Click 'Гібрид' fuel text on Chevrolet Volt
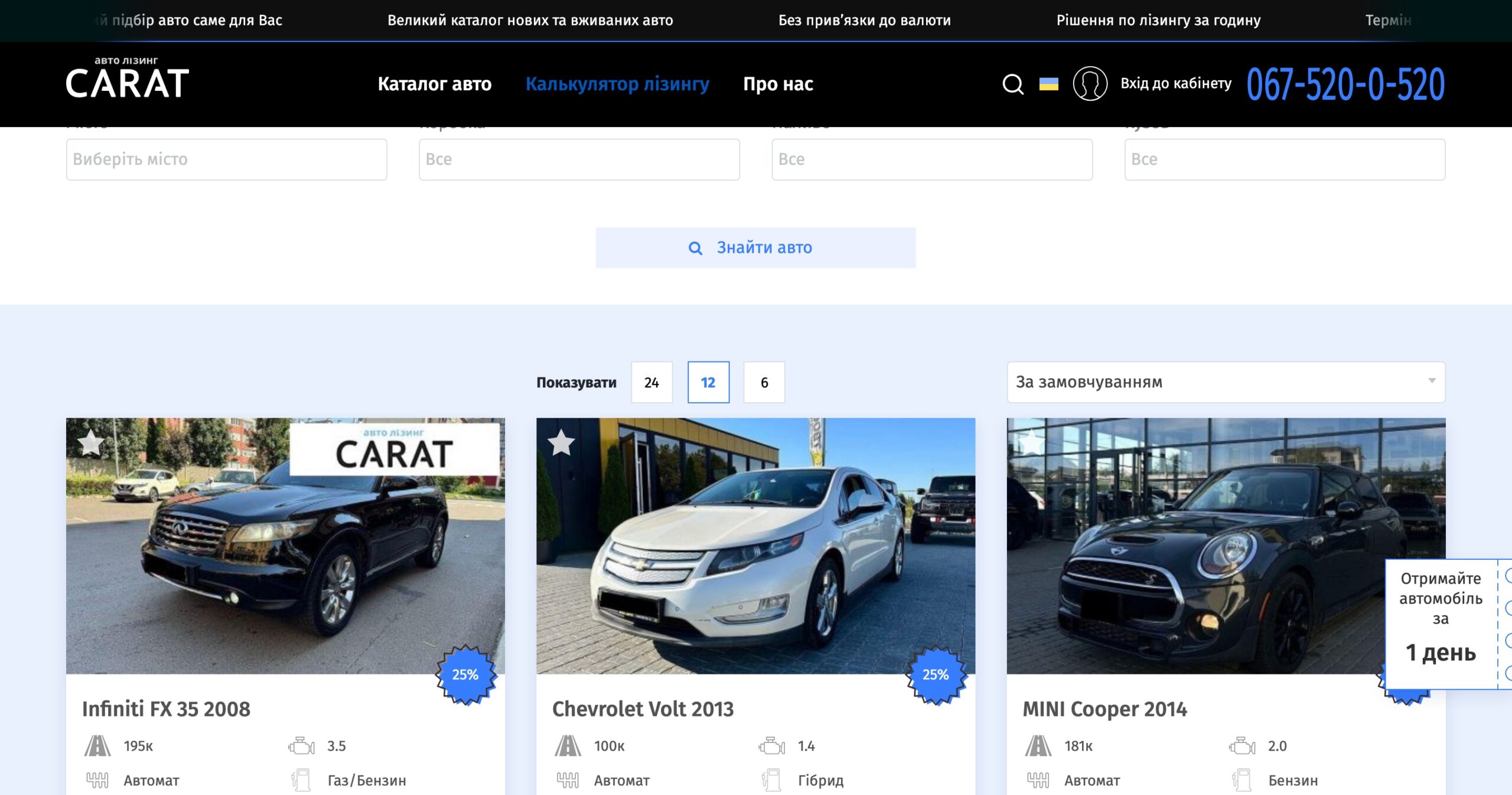1512x795 pixels. [x=820, y=780]
